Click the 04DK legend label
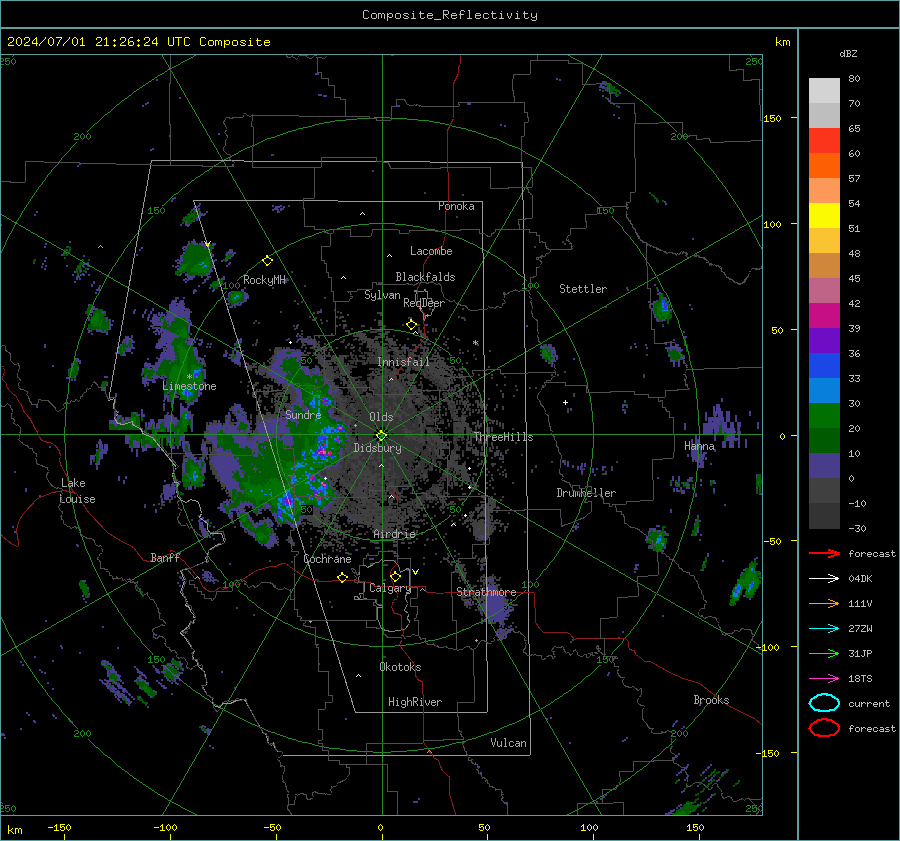The image size is (900, 841). [860, 579]
